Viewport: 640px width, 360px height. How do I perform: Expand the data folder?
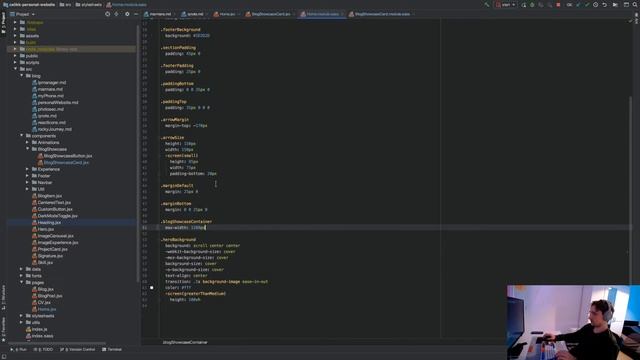[22, 269]
